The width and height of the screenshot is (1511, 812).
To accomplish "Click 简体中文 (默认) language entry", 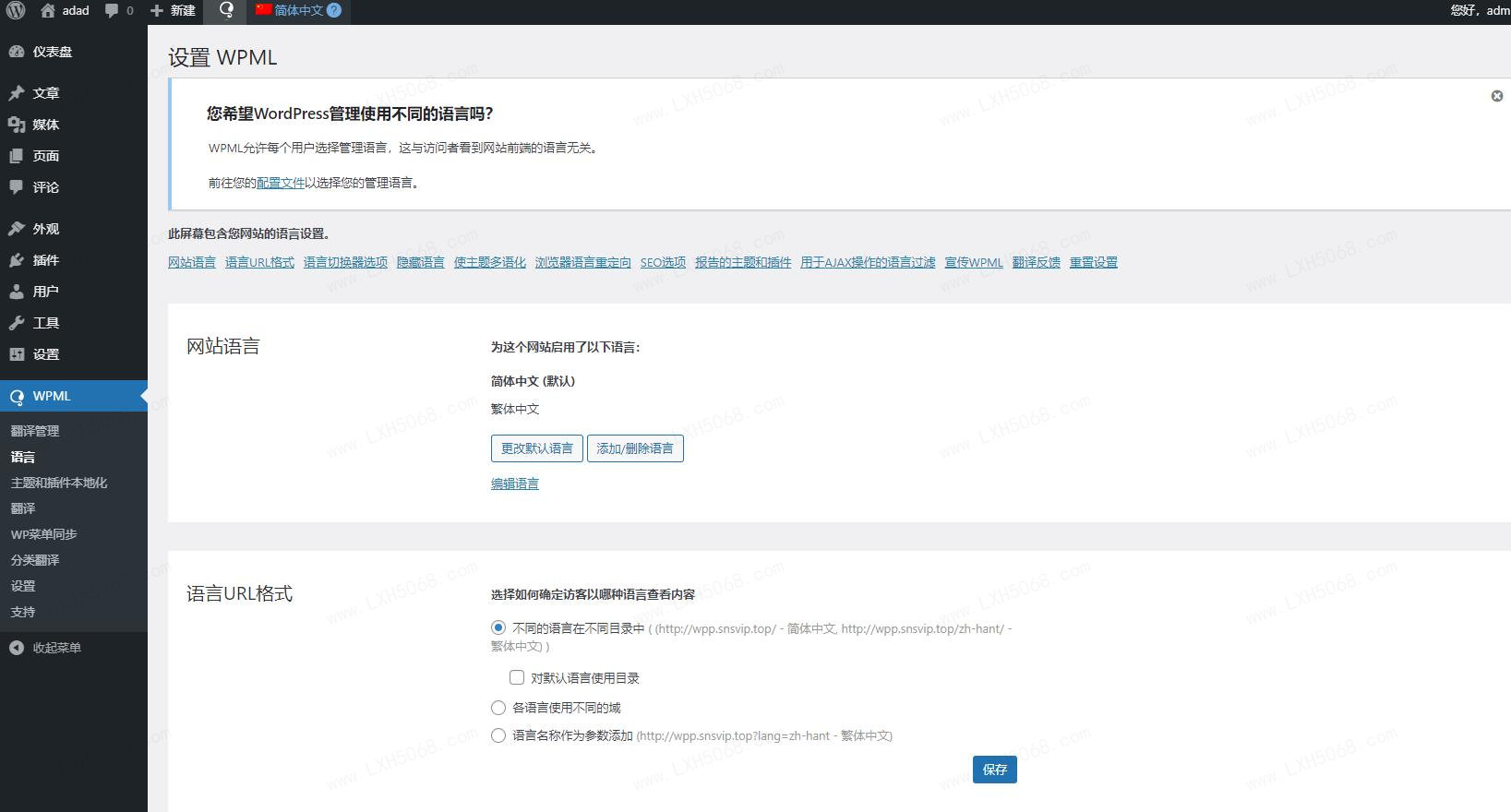I will (534, 381).
